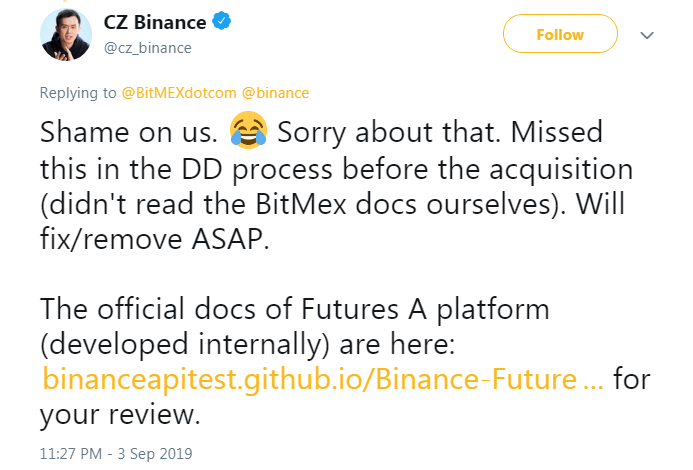This screenshot has height=470, width=693.
Task: Open the binanceapitest.github.io docs link
Action: 323,380
